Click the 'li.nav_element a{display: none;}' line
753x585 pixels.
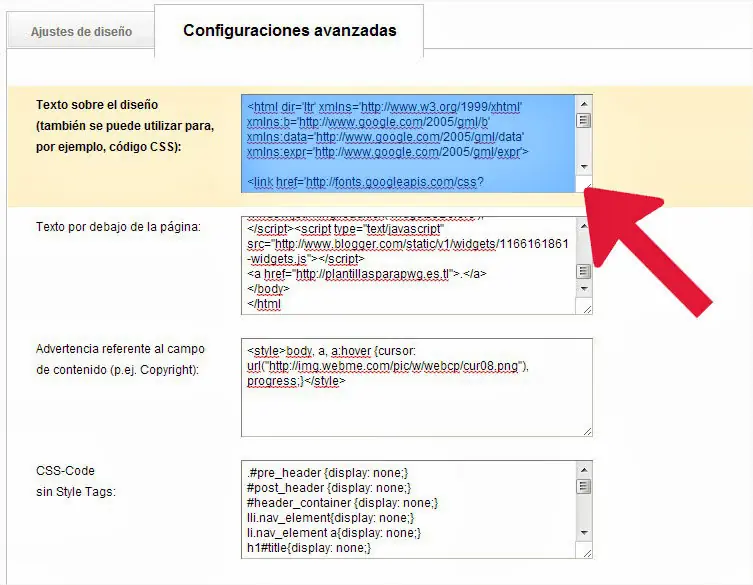[334, 533]
